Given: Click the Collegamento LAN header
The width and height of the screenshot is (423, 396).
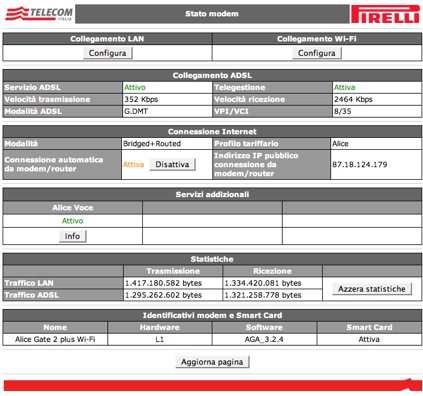Looking at the screenshot, I should click(107, 39).
